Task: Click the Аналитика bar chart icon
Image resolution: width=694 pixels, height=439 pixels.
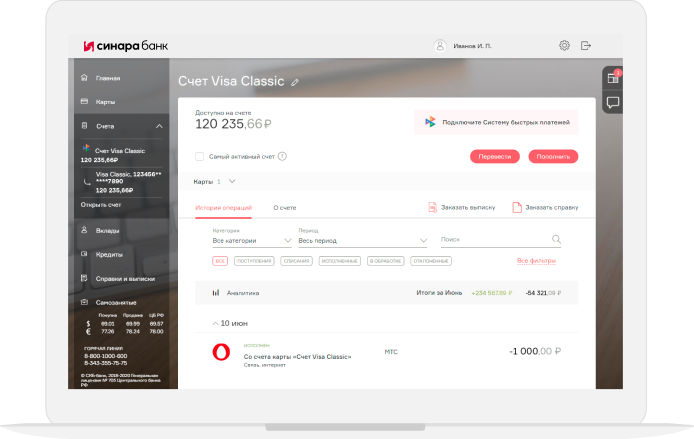Action: (x=215, y=293)
